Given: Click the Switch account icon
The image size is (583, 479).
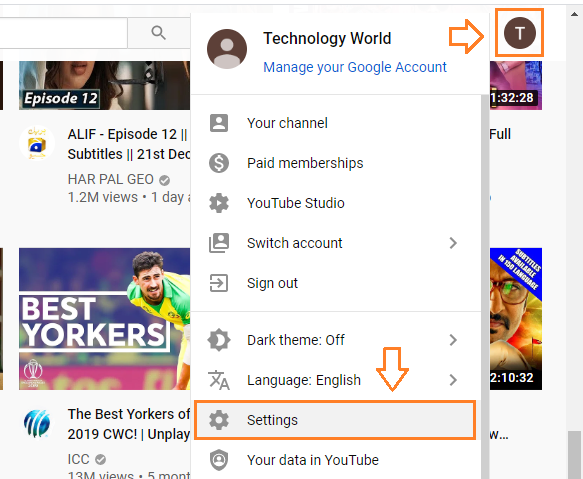Looking at the screenshot, I should coord(219,243).
